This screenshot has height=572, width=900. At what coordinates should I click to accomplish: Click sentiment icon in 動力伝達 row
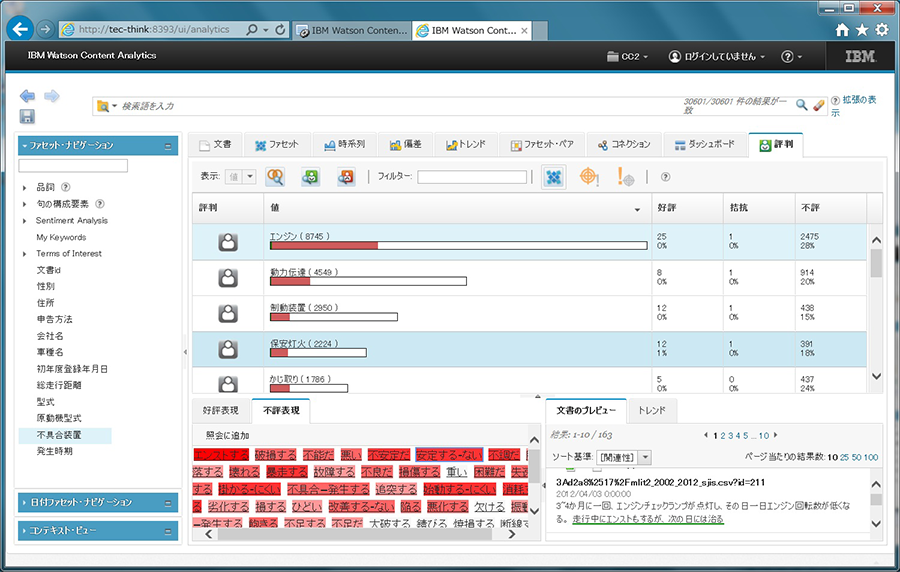tap(228, 278)
